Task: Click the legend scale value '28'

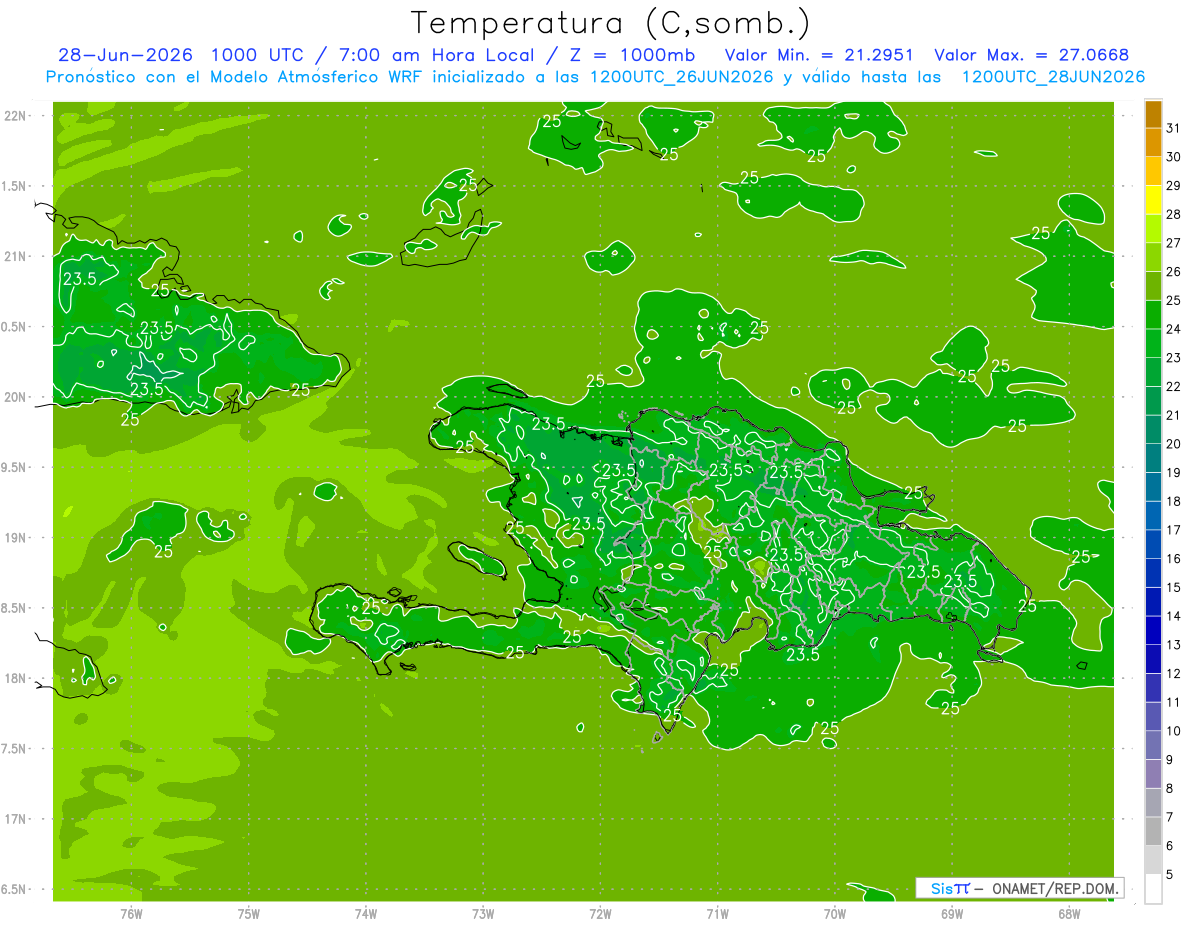Action: (x=1174, y=214)
